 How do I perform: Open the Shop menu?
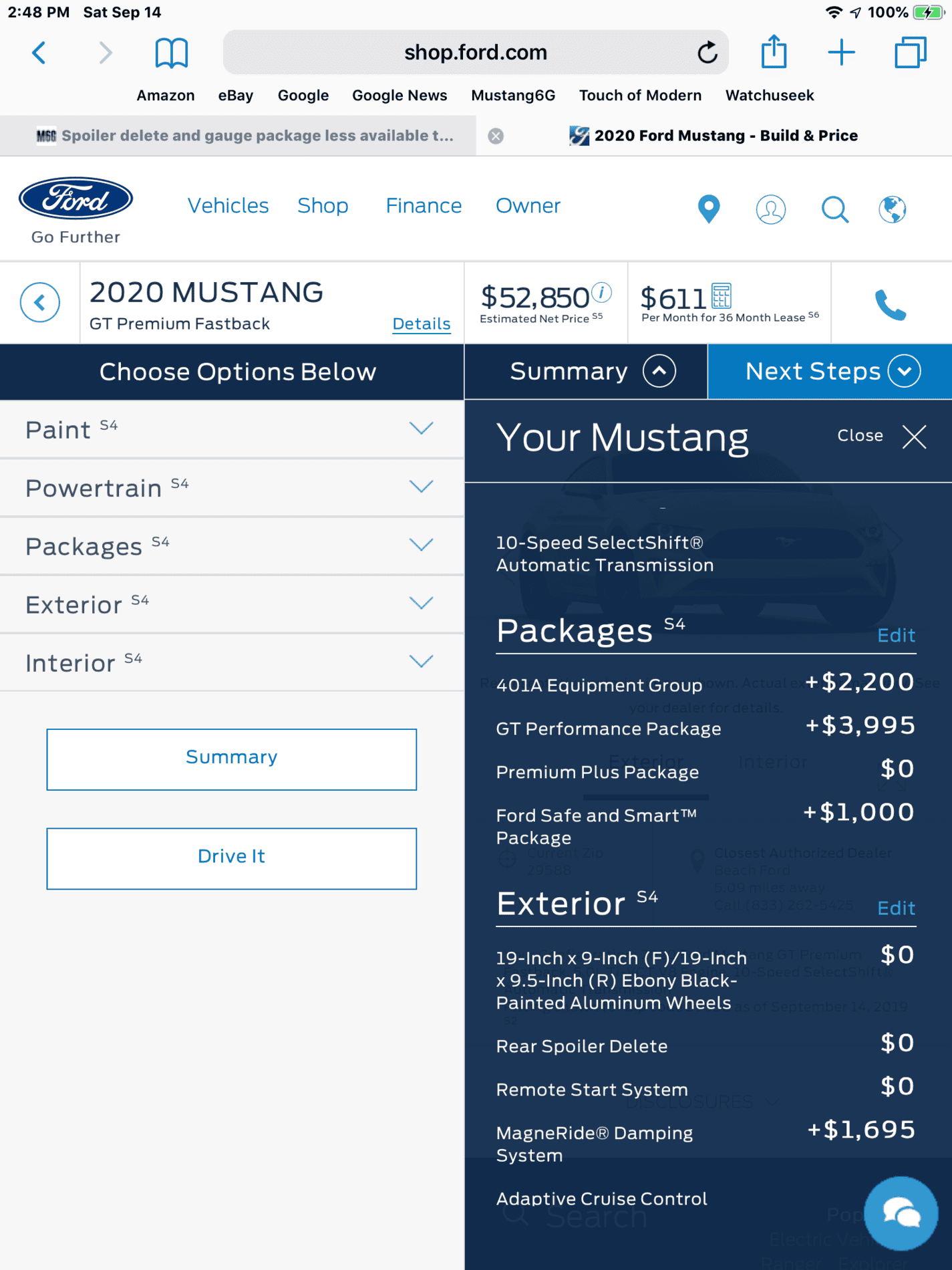tap(323, 206)
